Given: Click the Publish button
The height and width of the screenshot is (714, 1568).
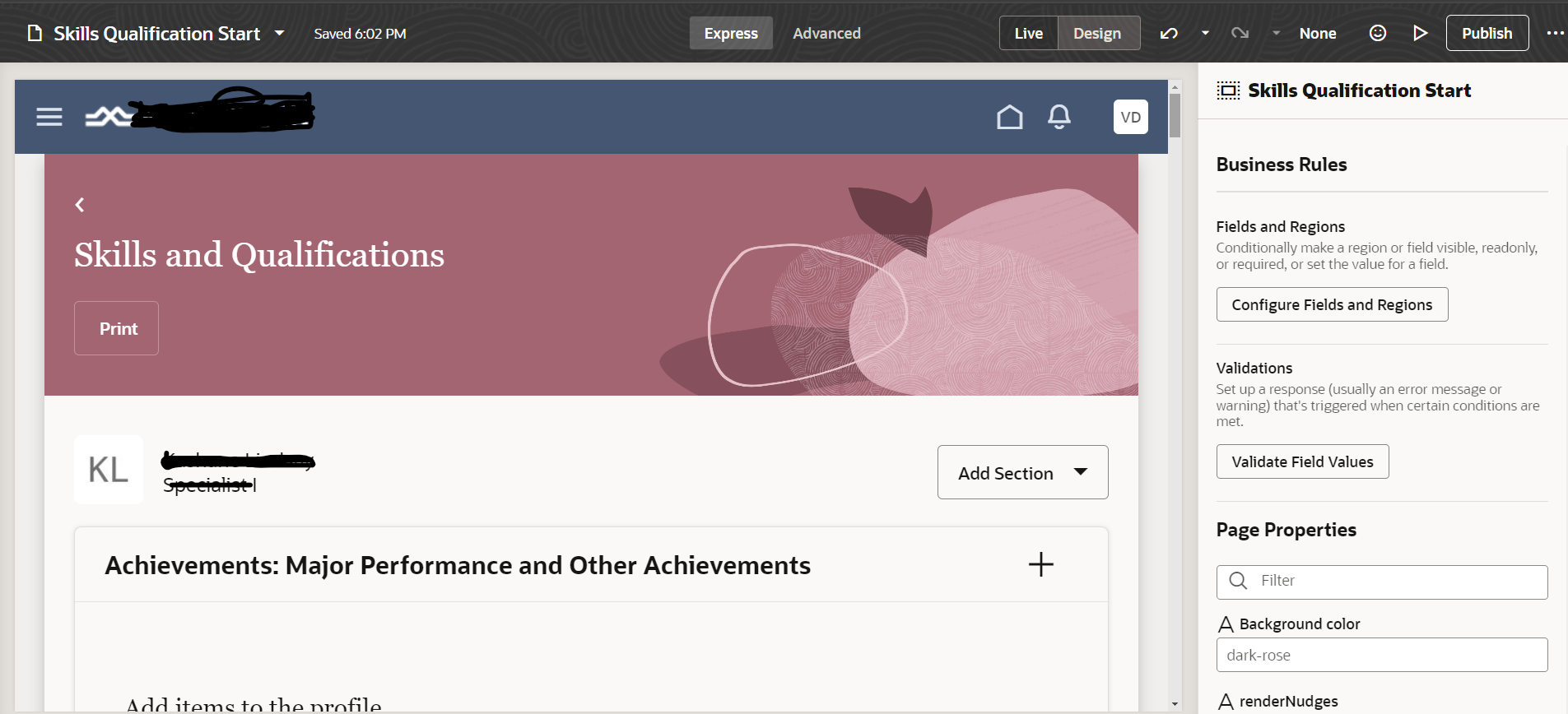Looking at the screenshot, I should click(1487, 33).
